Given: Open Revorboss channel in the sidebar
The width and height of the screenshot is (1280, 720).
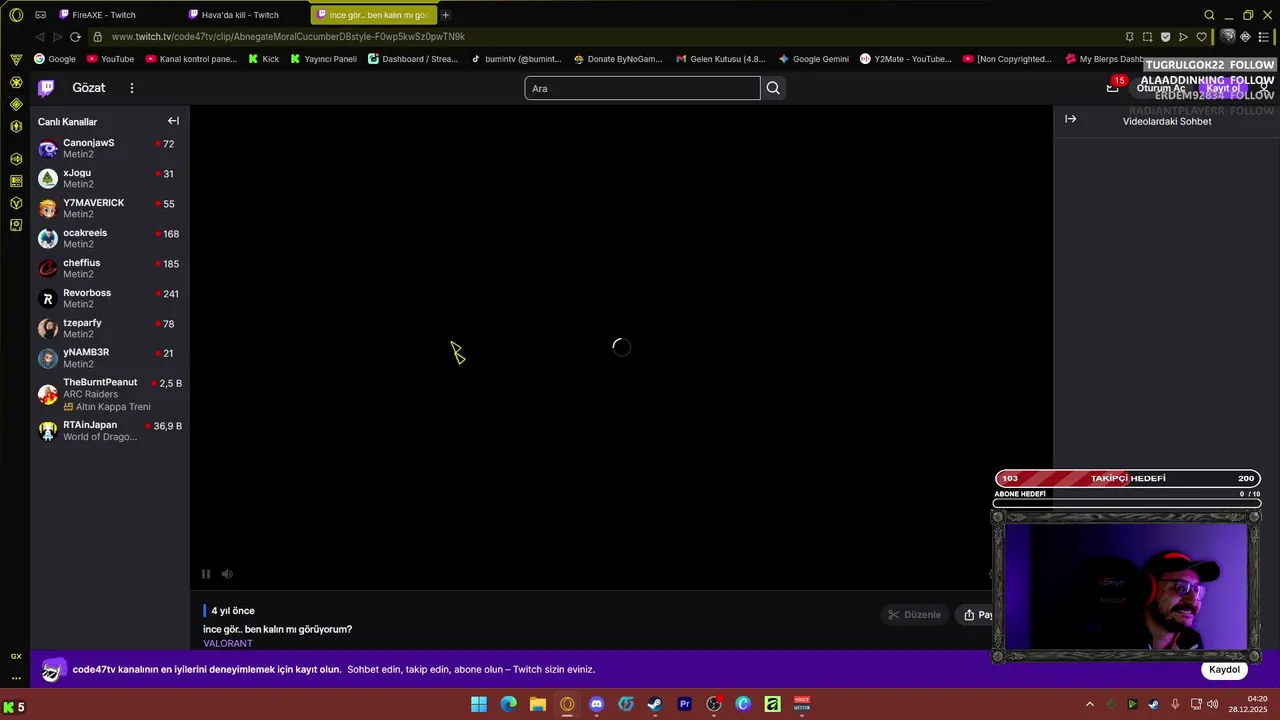Looking at the screenshot, I should [110, 299].
